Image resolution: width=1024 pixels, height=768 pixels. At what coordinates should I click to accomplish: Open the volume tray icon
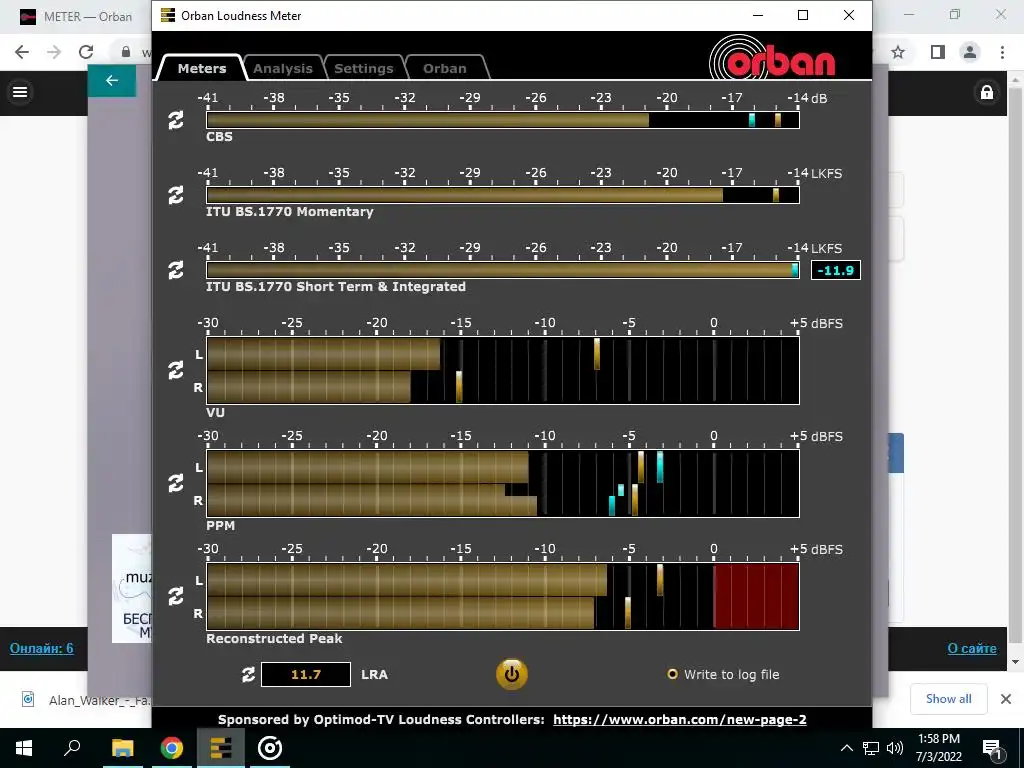(895, 748)
